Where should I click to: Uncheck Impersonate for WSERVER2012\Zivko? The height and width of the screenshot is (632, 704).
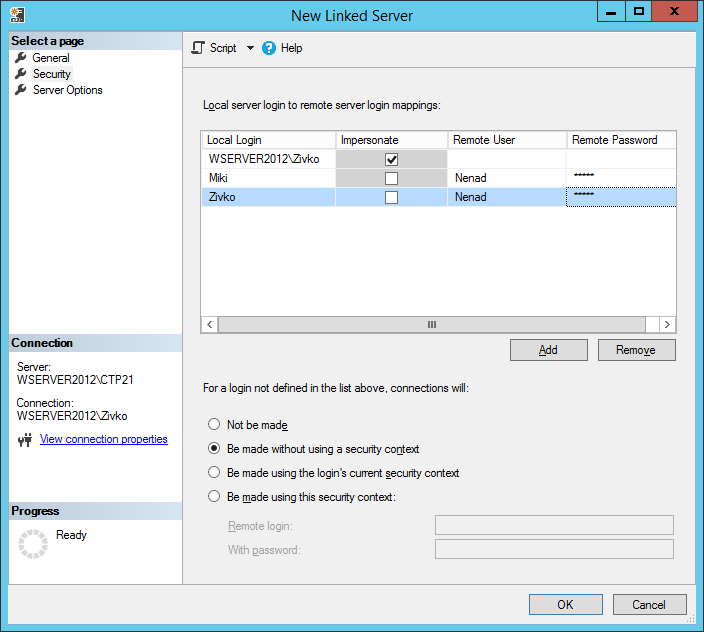click(x=392, y=159)
